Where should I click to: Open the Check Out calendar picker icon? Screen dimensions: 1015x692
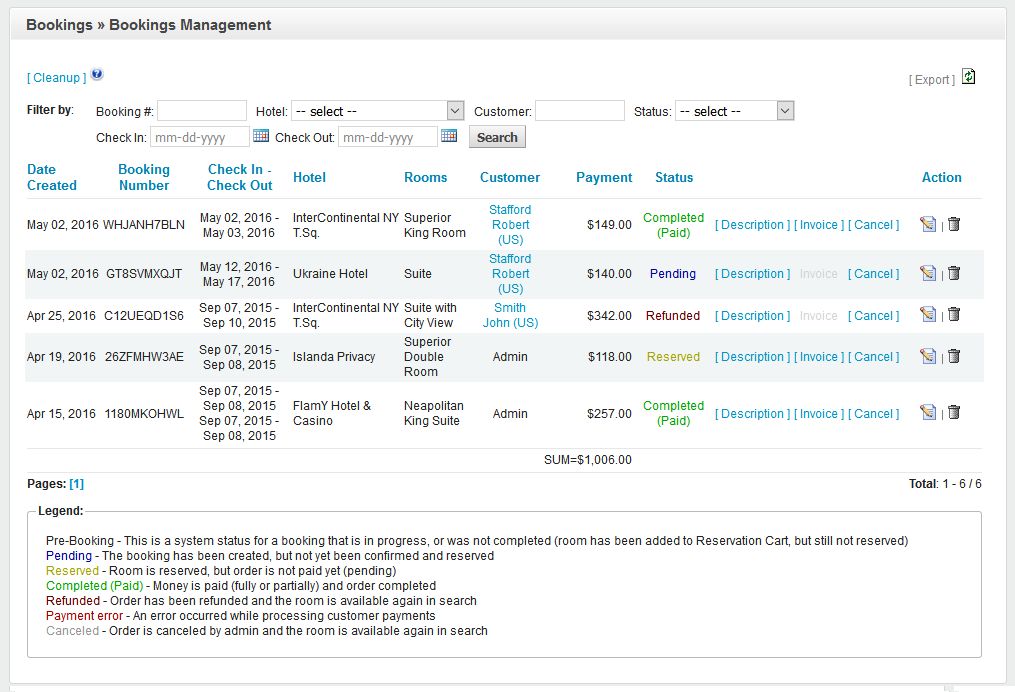pyautogui.click(x=449, y=136)
